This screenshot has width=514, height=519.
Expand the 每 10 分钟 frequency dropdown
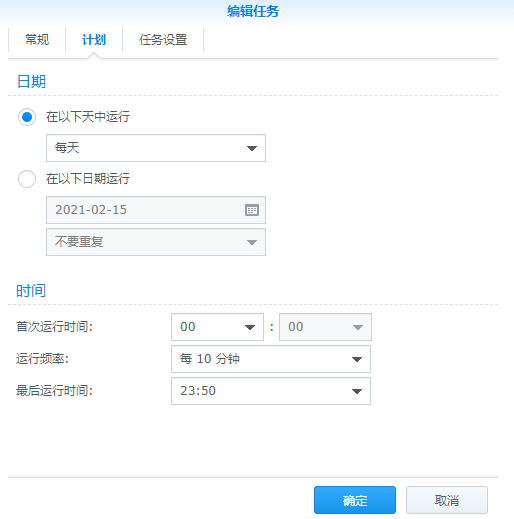[x=271, y=359]
